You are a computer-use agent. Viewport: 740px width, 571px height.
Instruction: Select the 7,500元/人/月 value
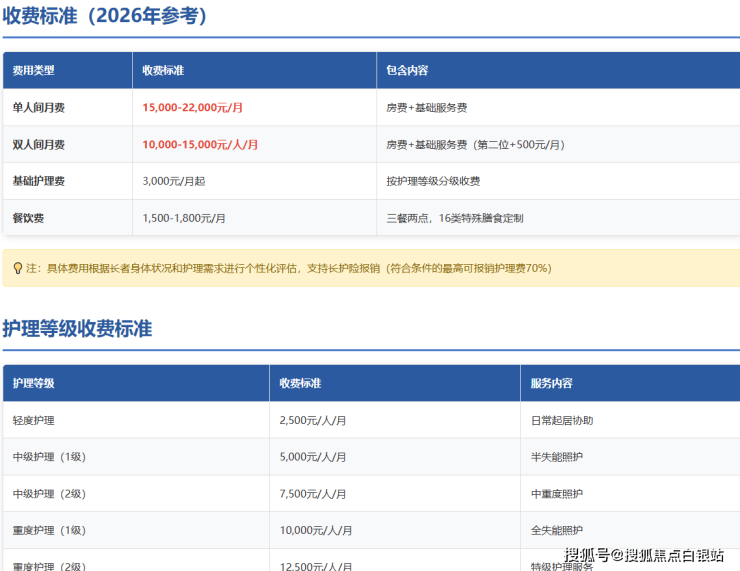point(312,494)
